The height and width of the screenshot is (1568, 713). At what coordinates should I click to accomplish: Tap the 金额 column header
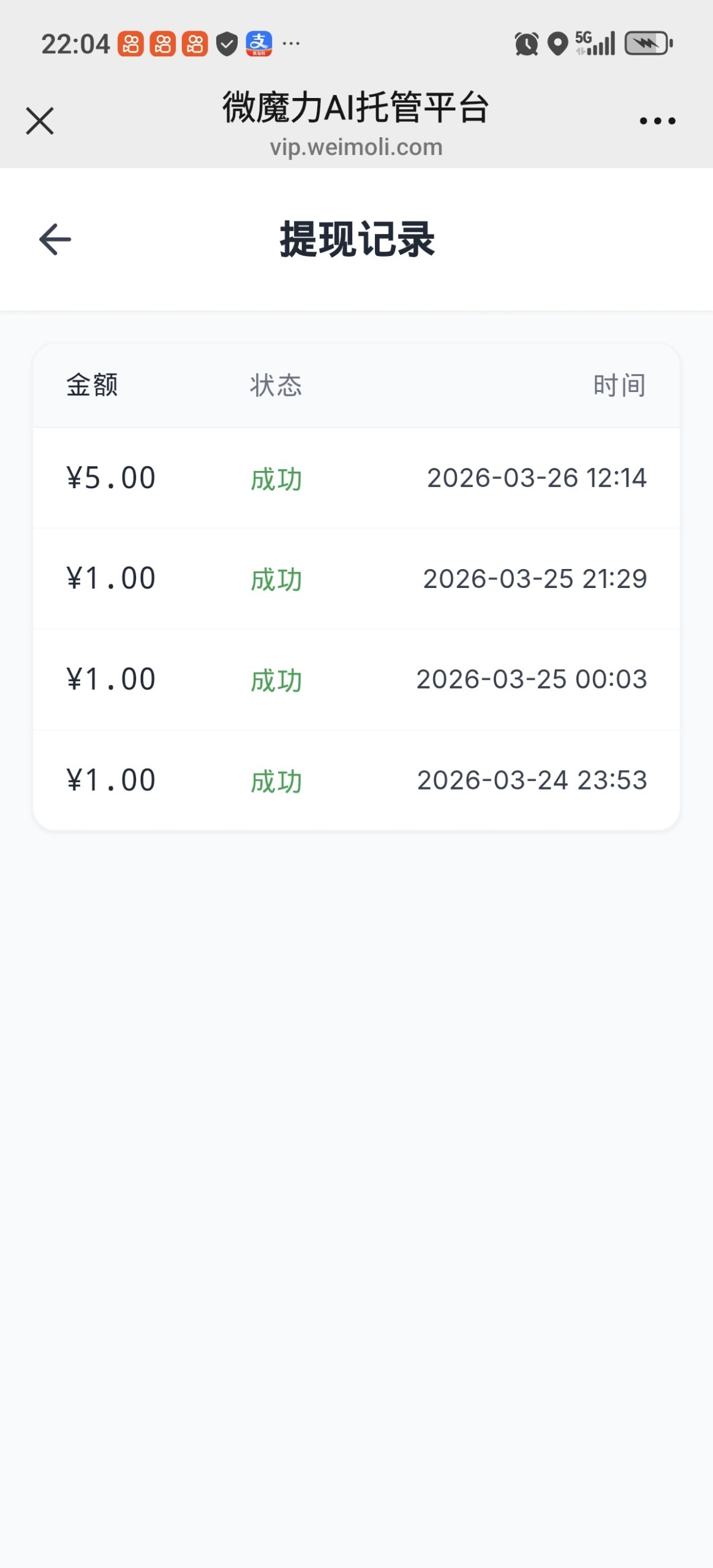click(x=92, y=385)
